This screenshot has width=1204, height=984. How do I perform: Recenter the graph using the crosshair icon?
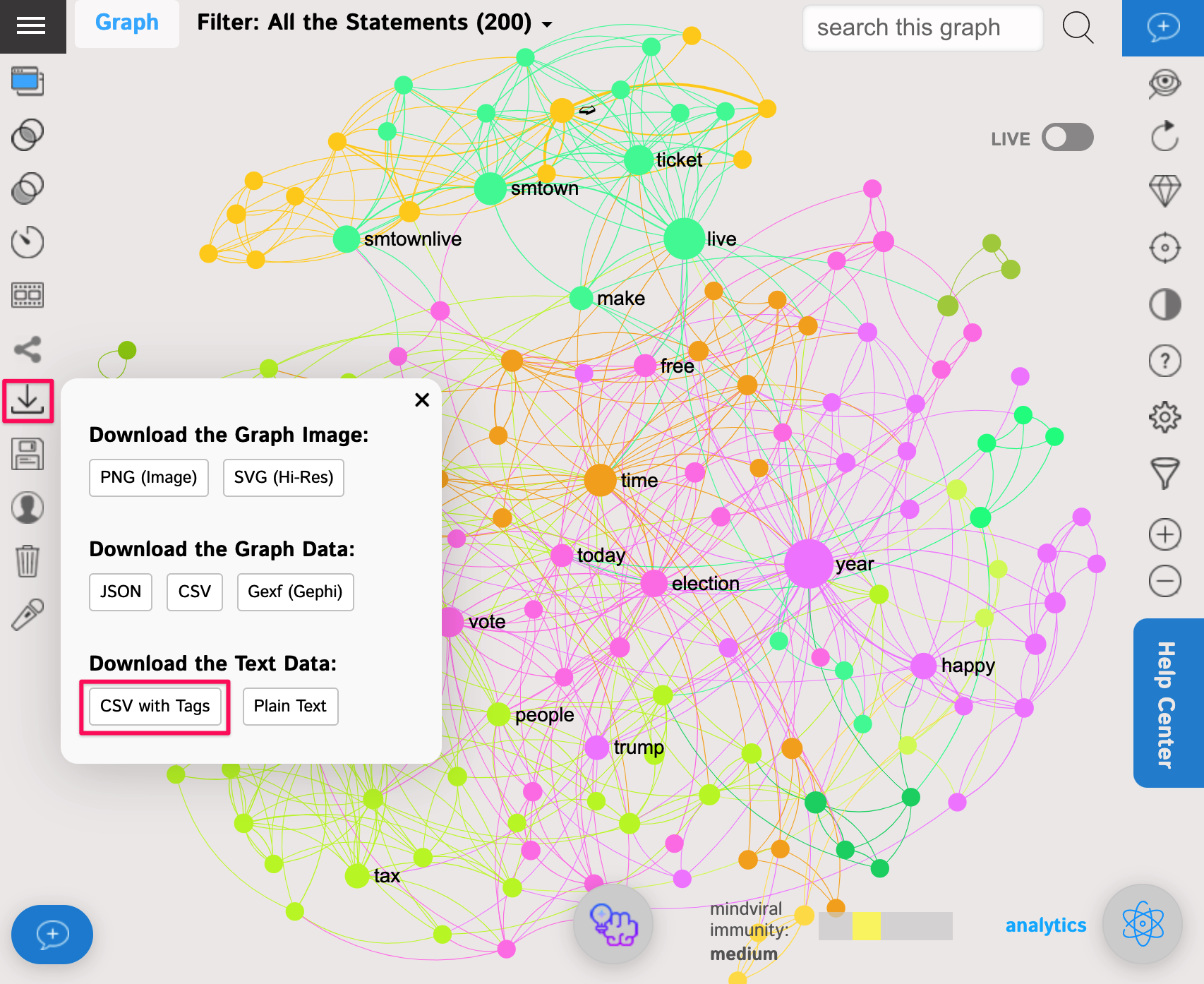(1164, 248)
